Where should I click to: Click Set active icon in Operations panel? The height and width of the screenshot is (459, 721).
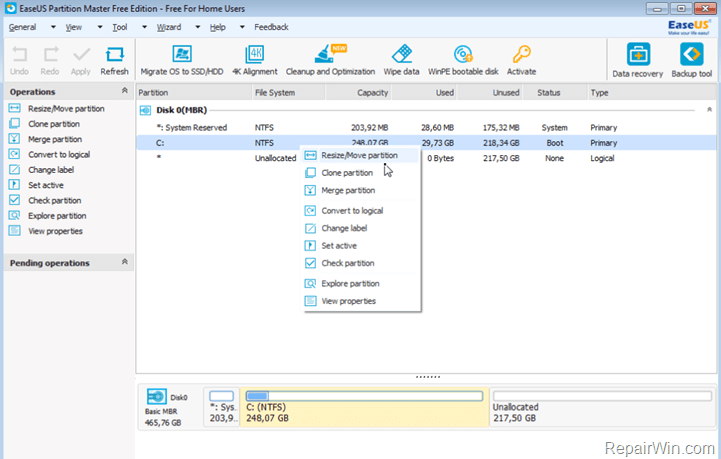pos(15,185)
